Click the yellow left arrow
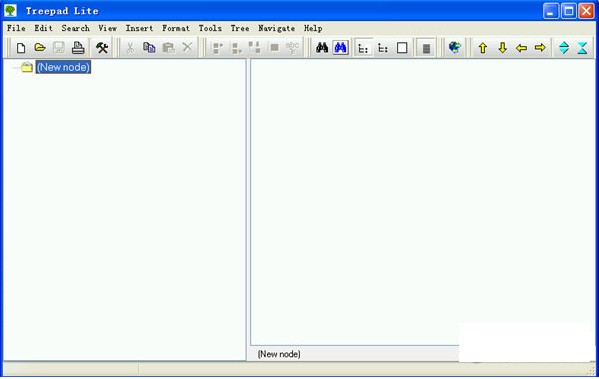The image size is (599, 379). 521,48
